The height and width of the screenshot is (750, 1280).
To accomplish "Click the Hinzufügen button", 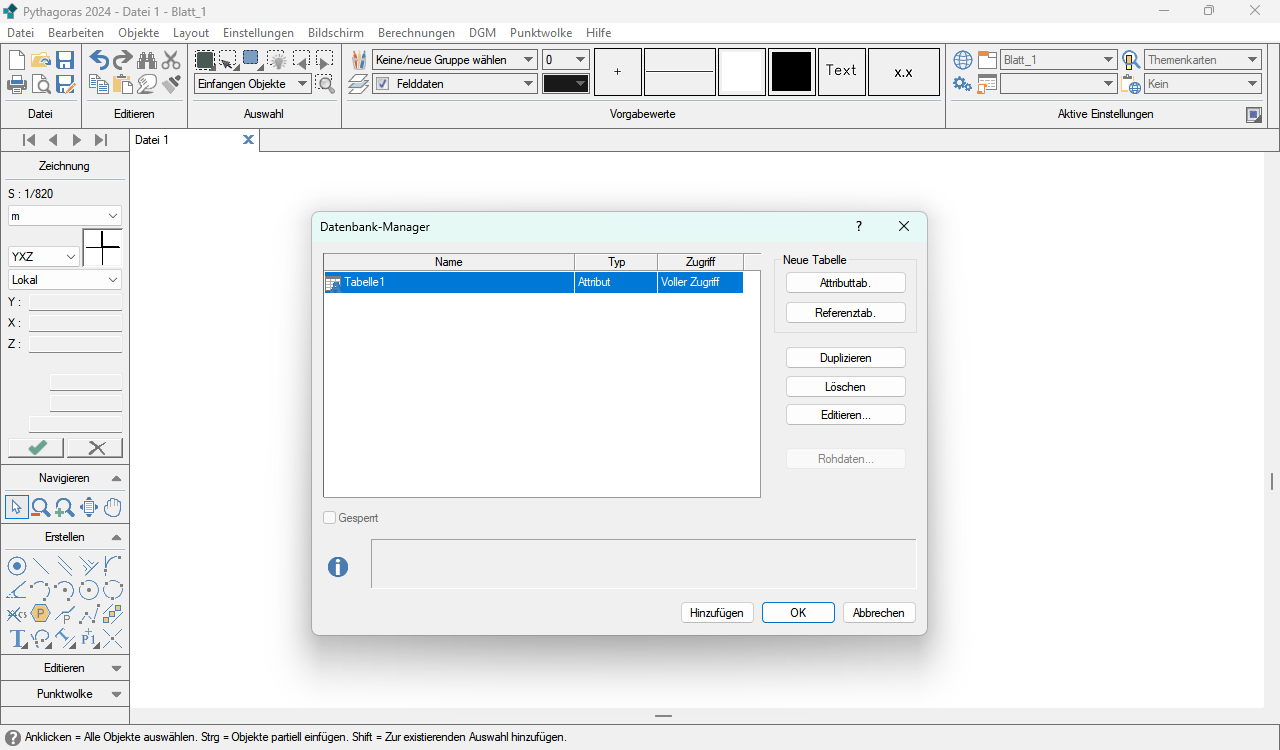I will [x=717, y=613].
